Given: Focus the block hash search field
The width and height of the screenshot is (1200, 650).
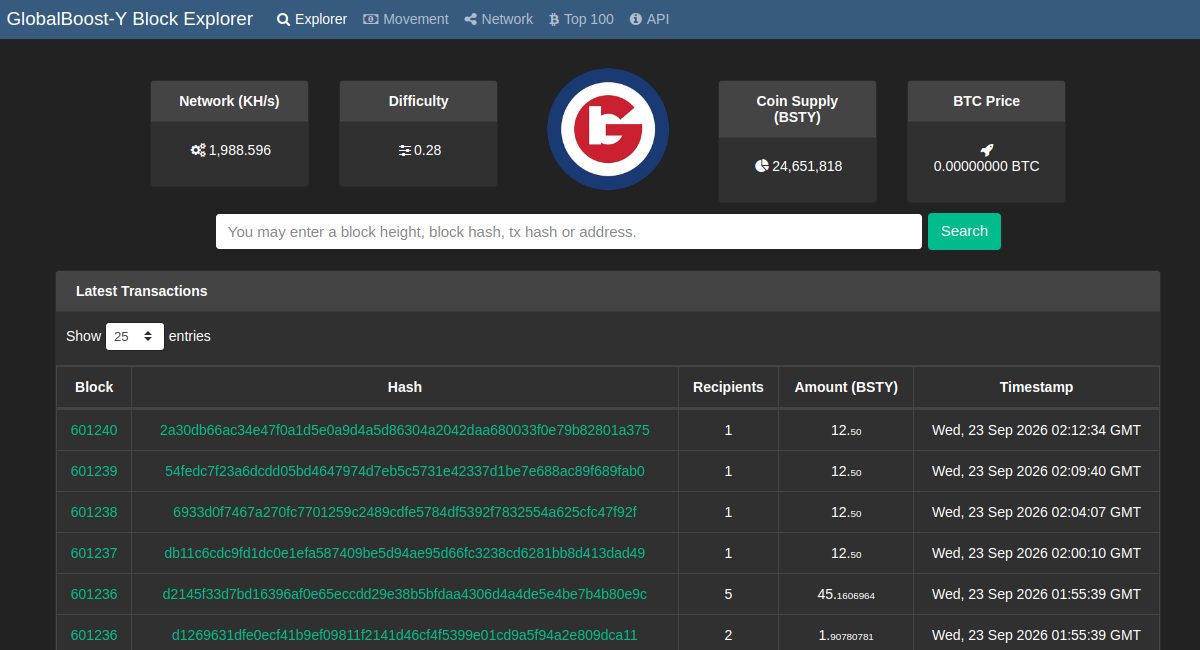Looking at the screenshot, I should pyautogui.click(x=569, y=231).
